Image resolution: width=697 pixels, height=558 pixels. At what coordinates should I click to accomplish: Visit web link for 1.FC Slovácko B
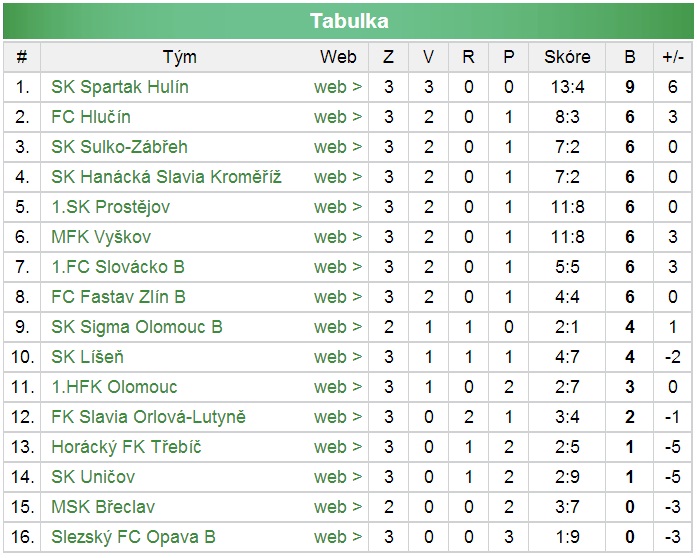pyautogui.click(x=338, y=267)
